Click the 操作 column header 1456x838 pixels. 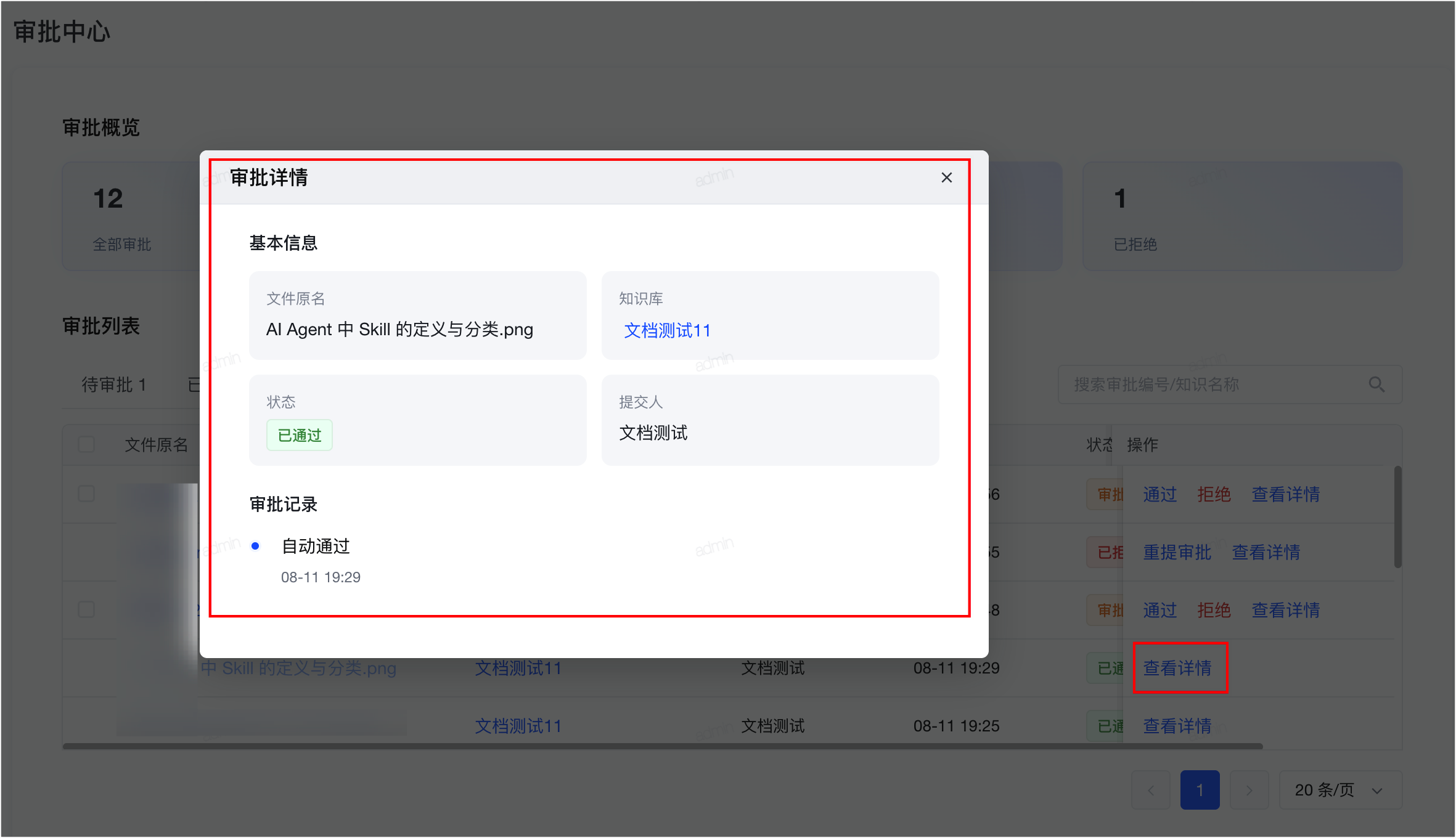click(1142, 444)
